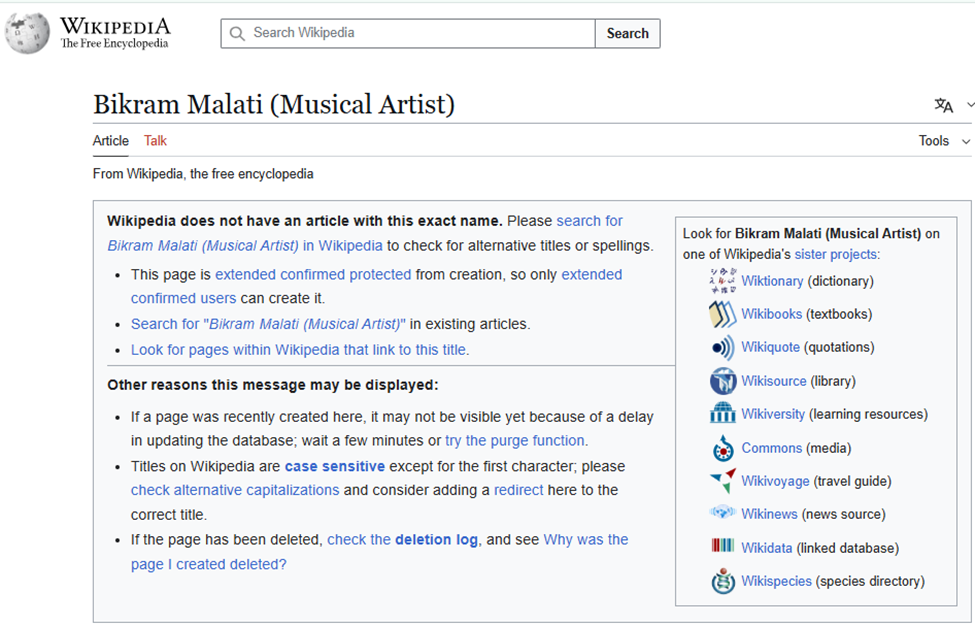This screenshot has height=627, width=975.
Task: Click the Wikibooks icon
Action: (x=722, y=314)
